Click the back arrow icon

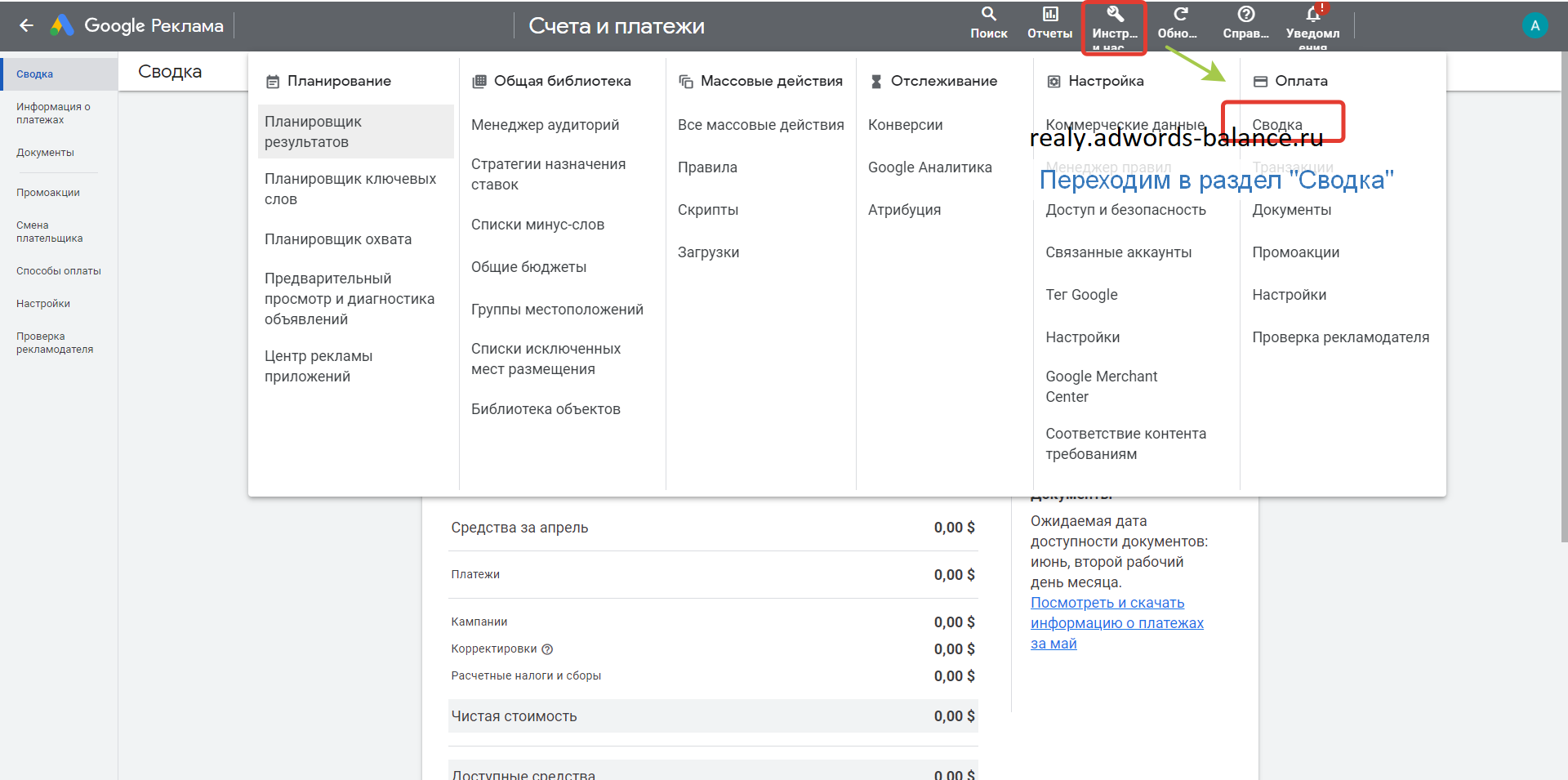26,25
